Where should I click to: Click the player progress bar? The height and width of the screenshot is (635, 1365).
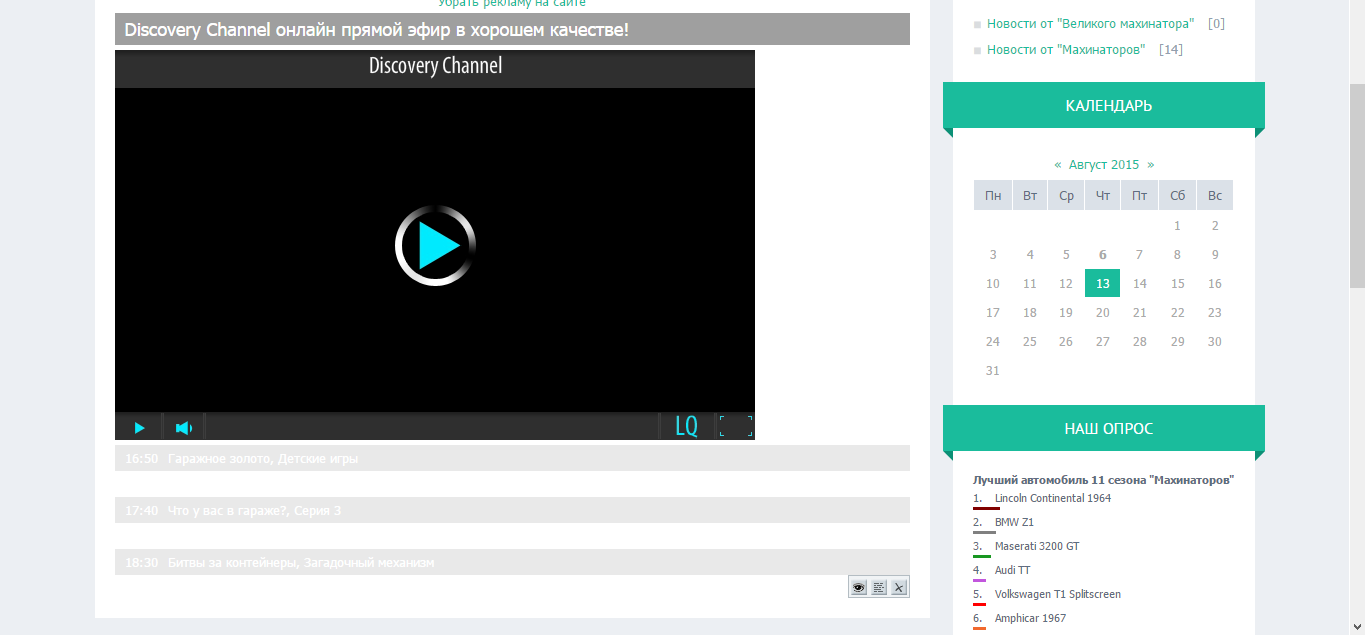click(x=432, y=427)
